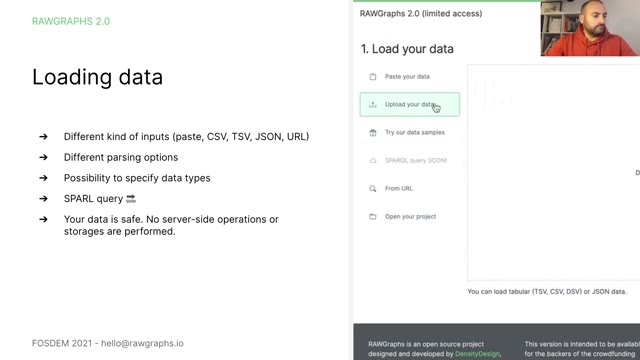Click the FOSDEM 2021 hello@rawgraphs.io footer text
Screen dimensions: 640x360
(108, 343)
